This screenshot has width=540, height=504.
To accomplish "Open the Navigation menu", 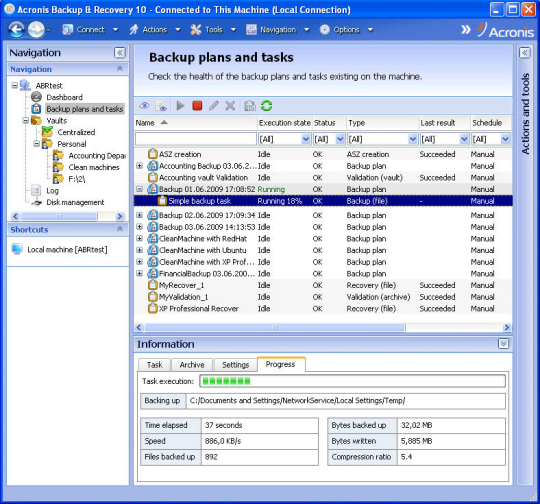I will 278,30.
